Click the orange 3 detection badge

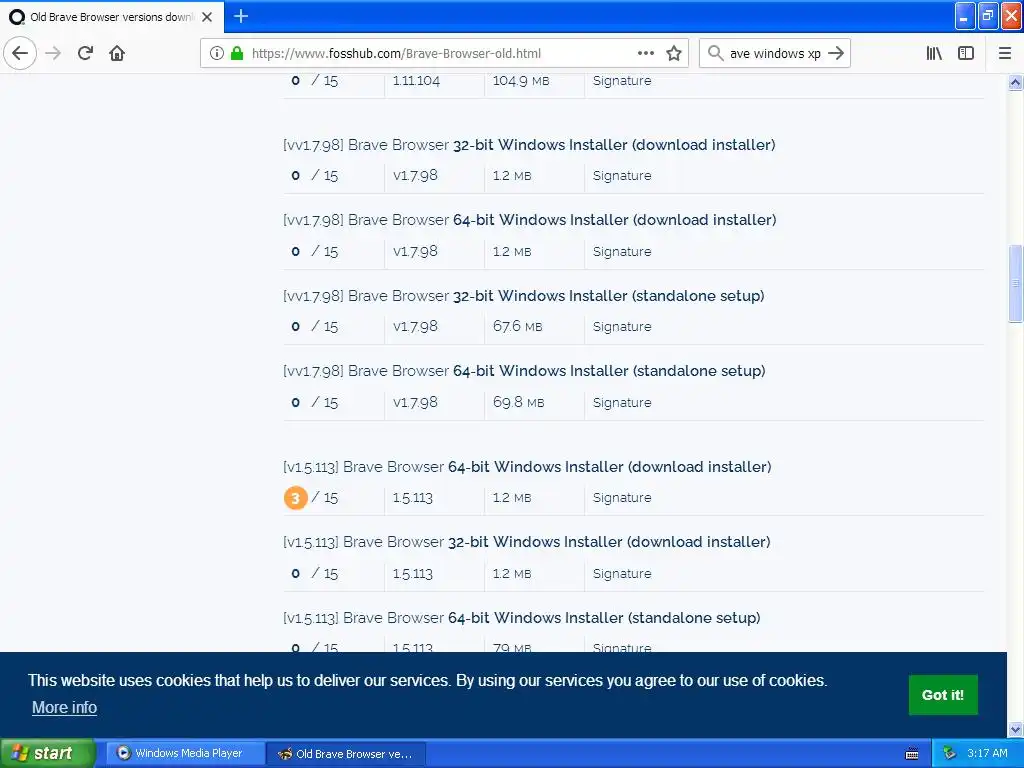pyautogui.click(x=295, y=498)
